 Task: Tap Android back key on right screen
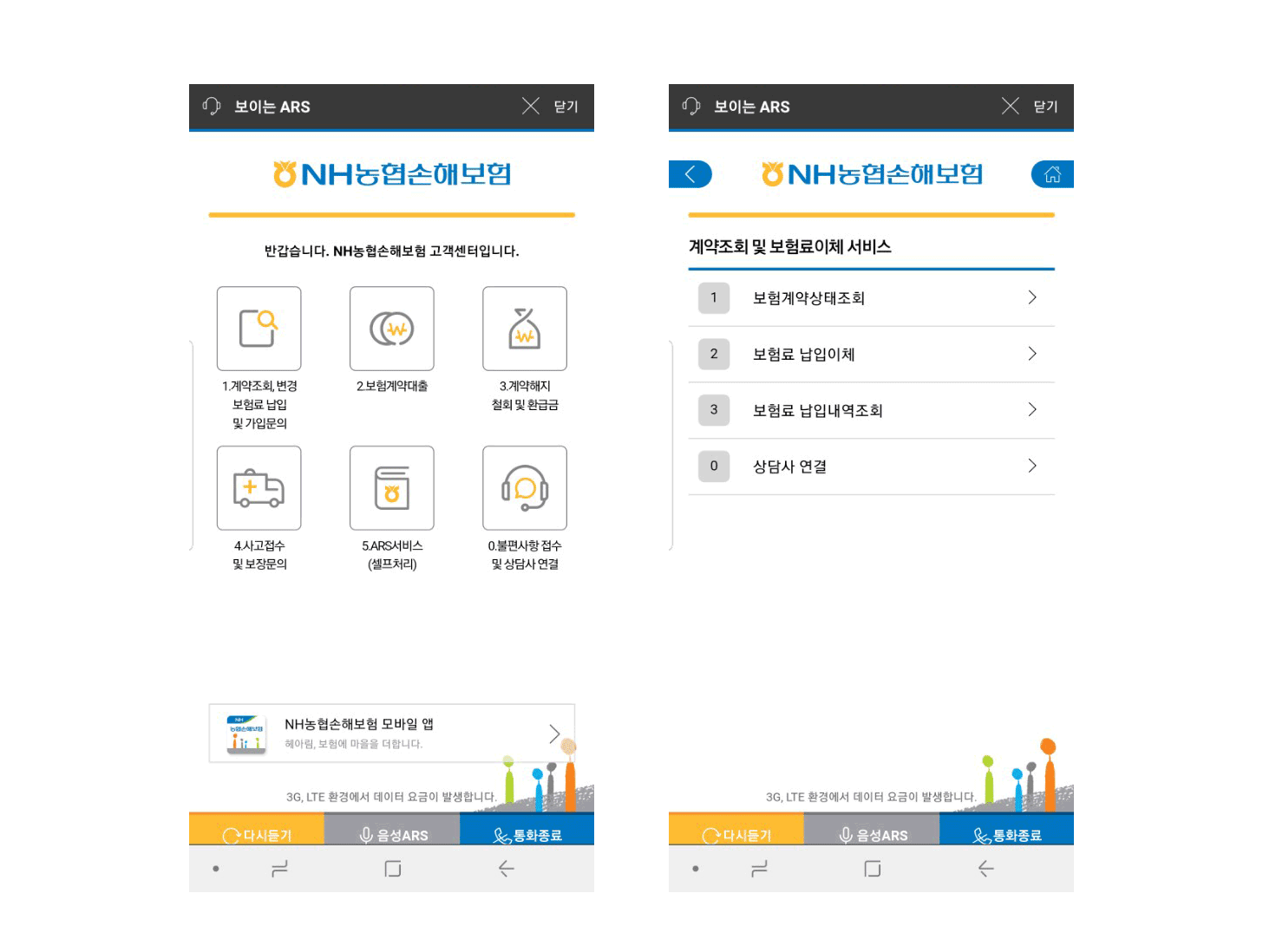click(x=986, y=869)
